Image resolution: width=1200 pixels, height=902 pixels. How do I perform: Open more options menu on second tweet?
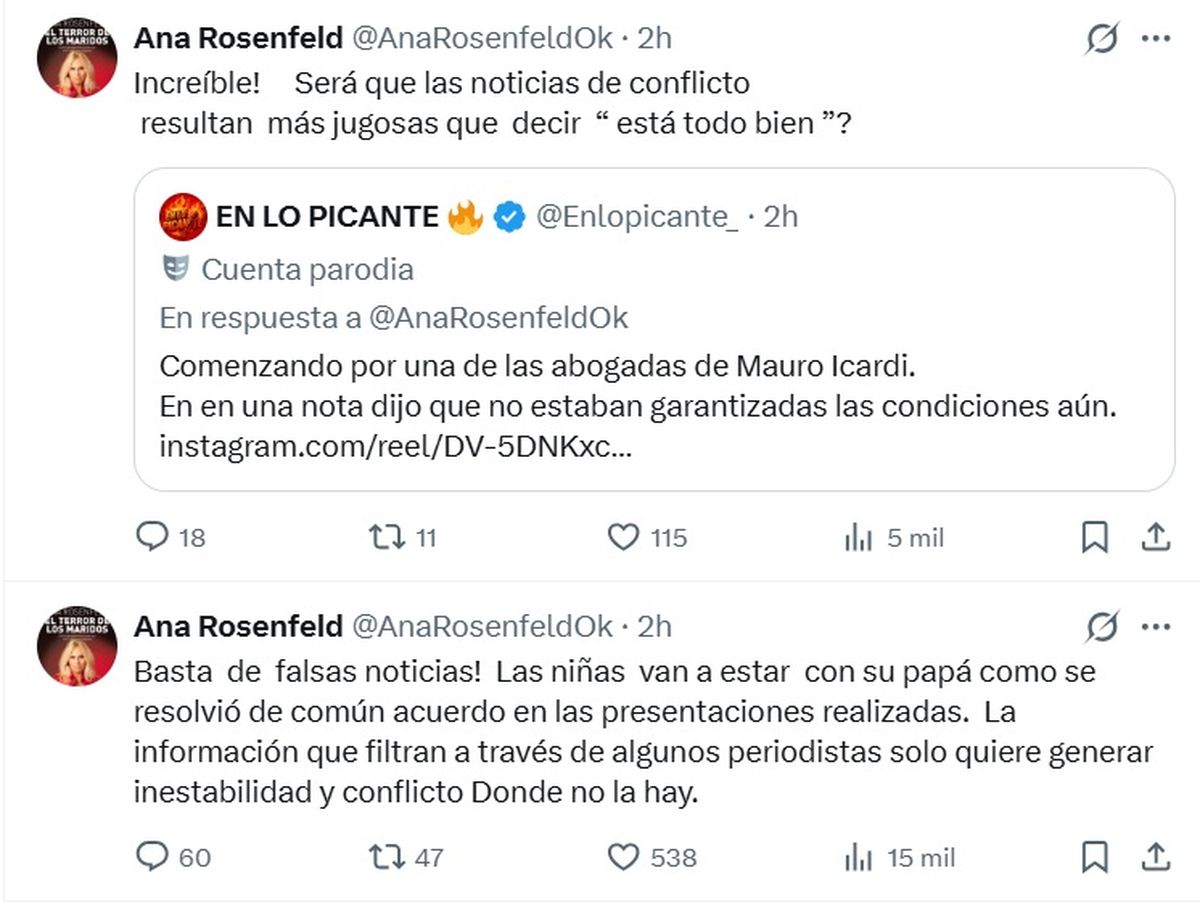(x=1155, y=627)
